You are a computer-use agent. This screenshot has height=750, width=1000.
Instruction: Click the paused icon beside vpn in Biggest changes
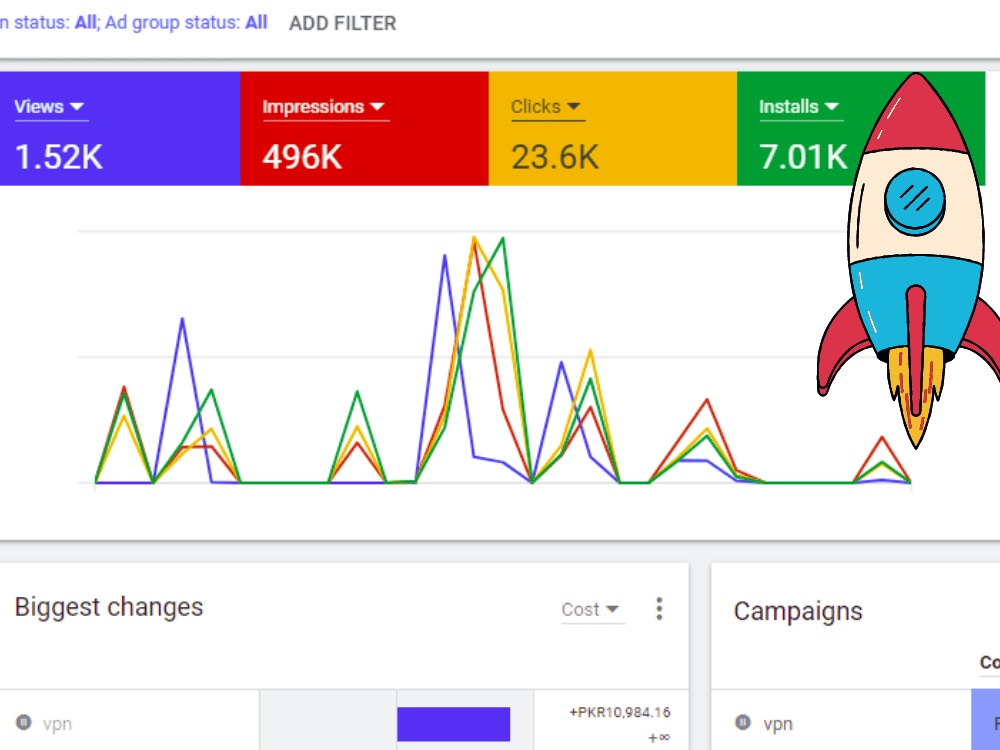[24, 722]
